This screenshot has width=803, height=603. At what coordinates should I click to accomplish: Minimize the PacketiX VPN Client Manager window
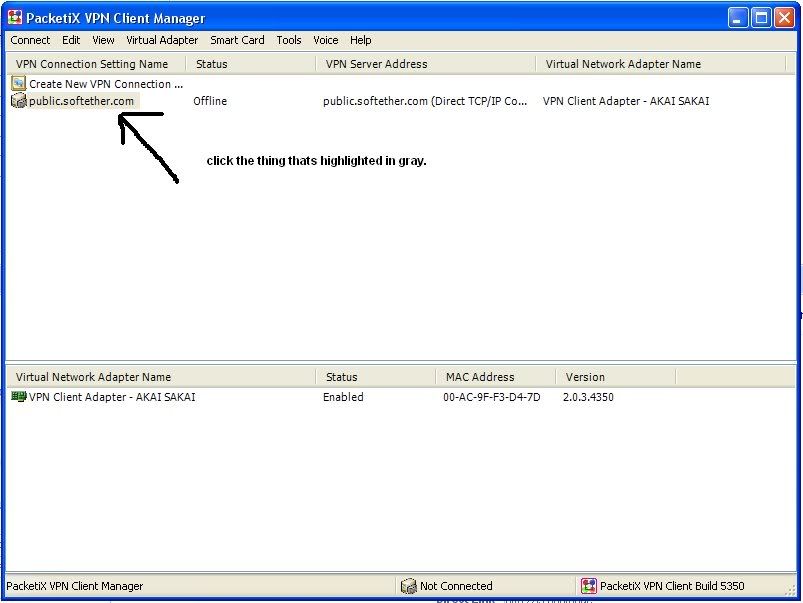click(x=737, y=18)
